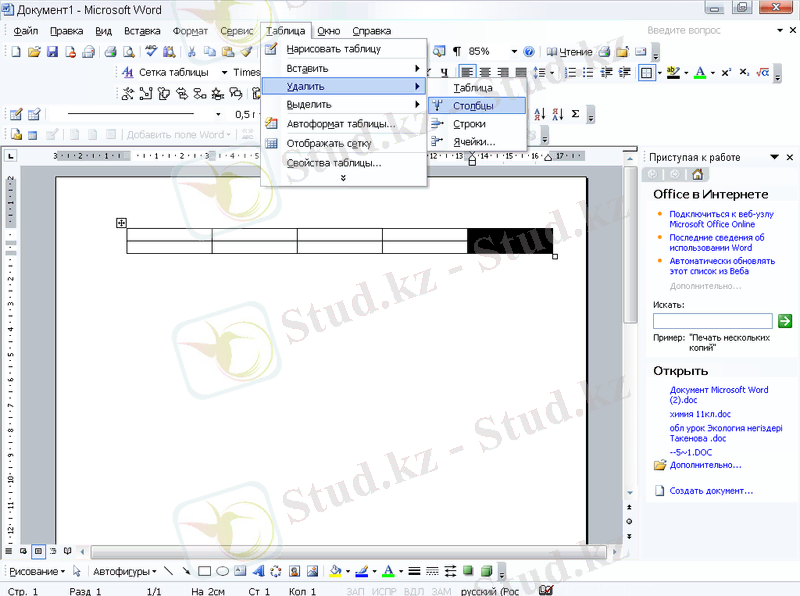Click the 'Искать' search input field
The image size is (800, 596).
tap(712, 321)
